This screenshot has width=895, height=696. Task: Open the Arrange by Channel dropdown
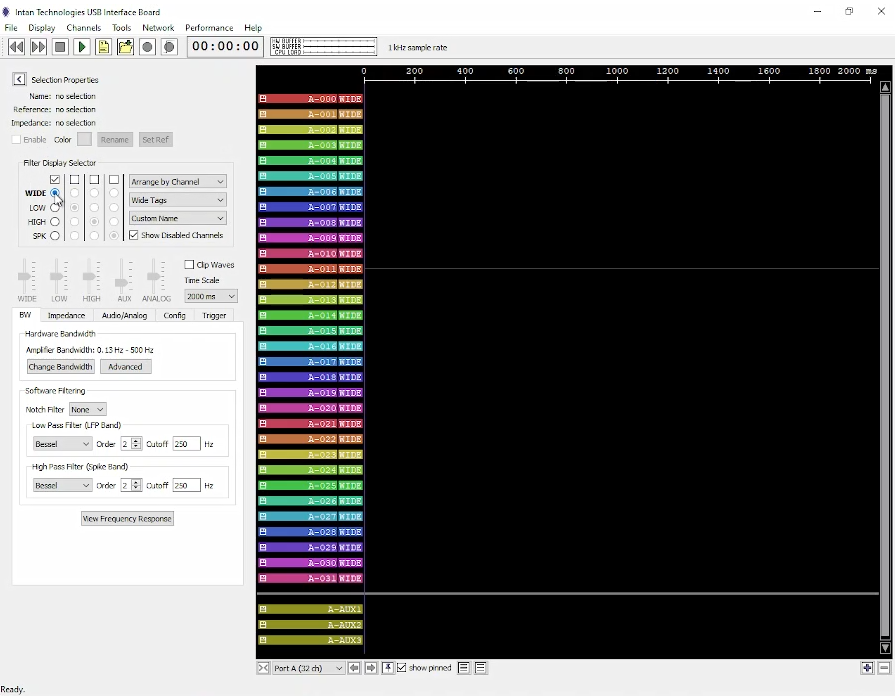pos(178,182)
